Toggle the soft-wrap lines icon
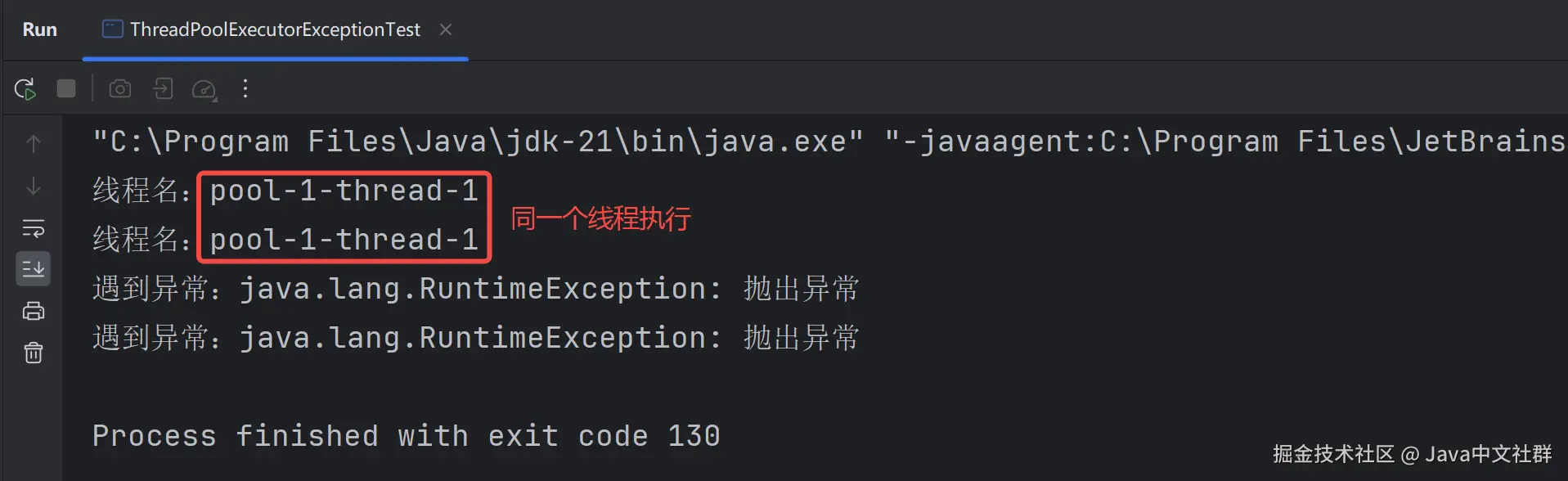 (34, 228)
